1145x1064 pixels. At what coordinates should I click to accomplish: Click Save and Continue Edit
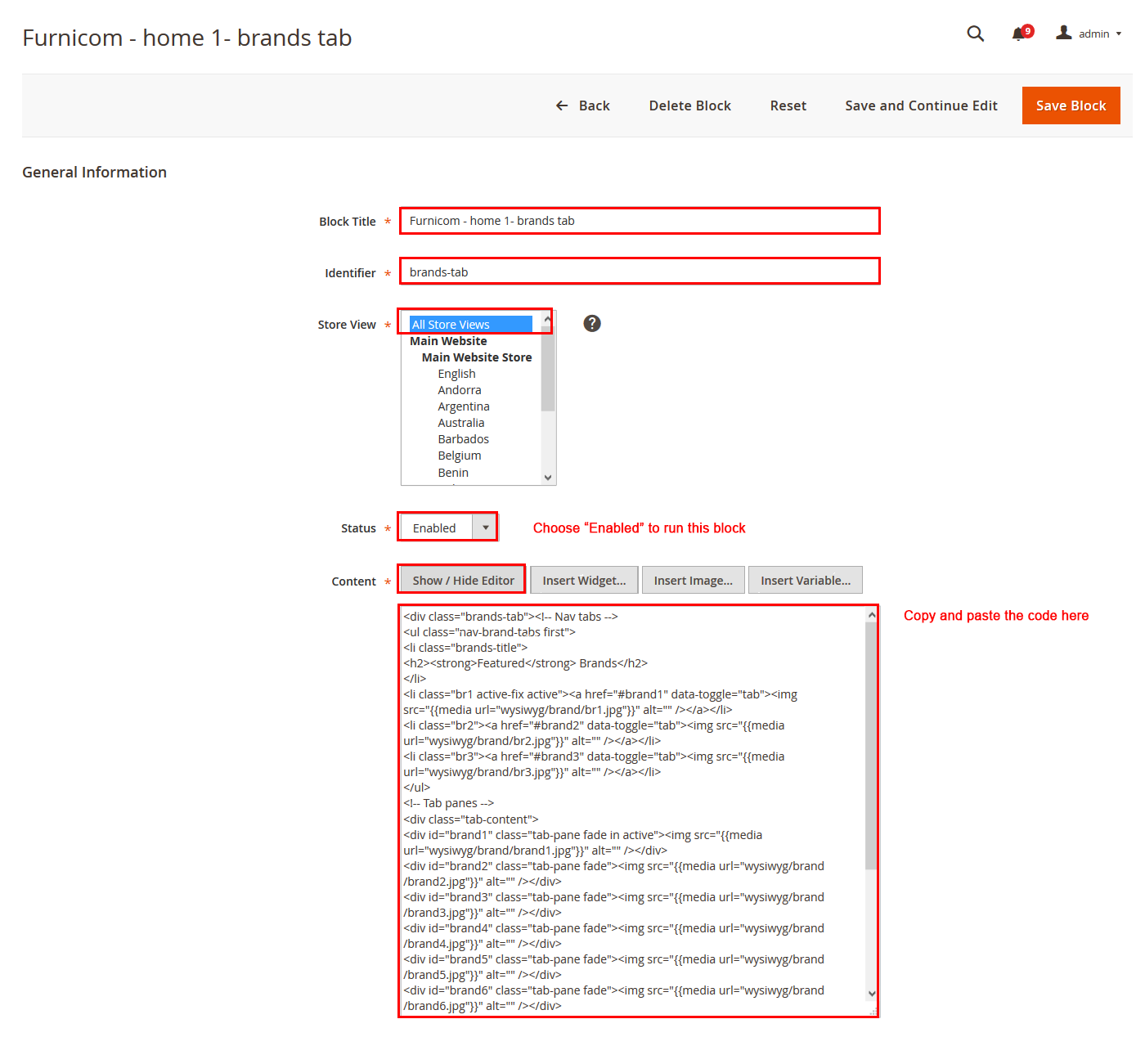coord(921,106)
